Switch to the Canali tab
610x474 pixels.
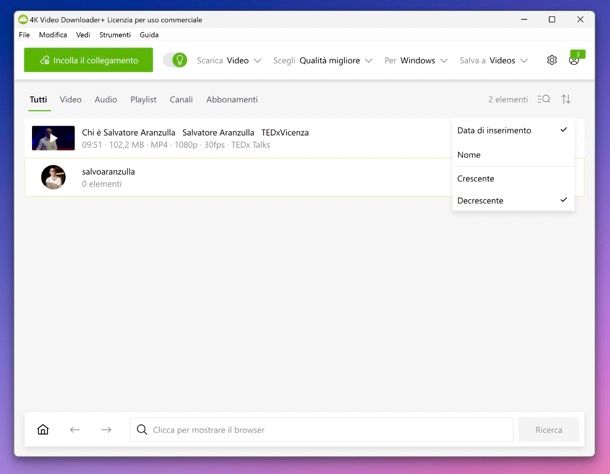coord(181,100)
